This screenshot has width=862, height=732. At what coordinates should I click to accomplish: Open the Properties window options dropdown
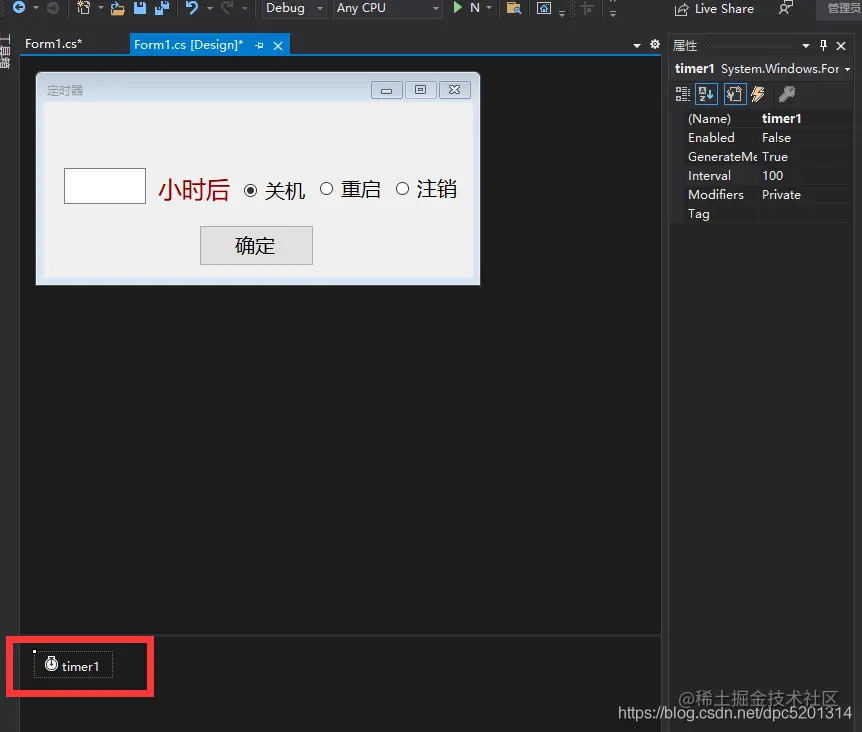tap(806, 46)
